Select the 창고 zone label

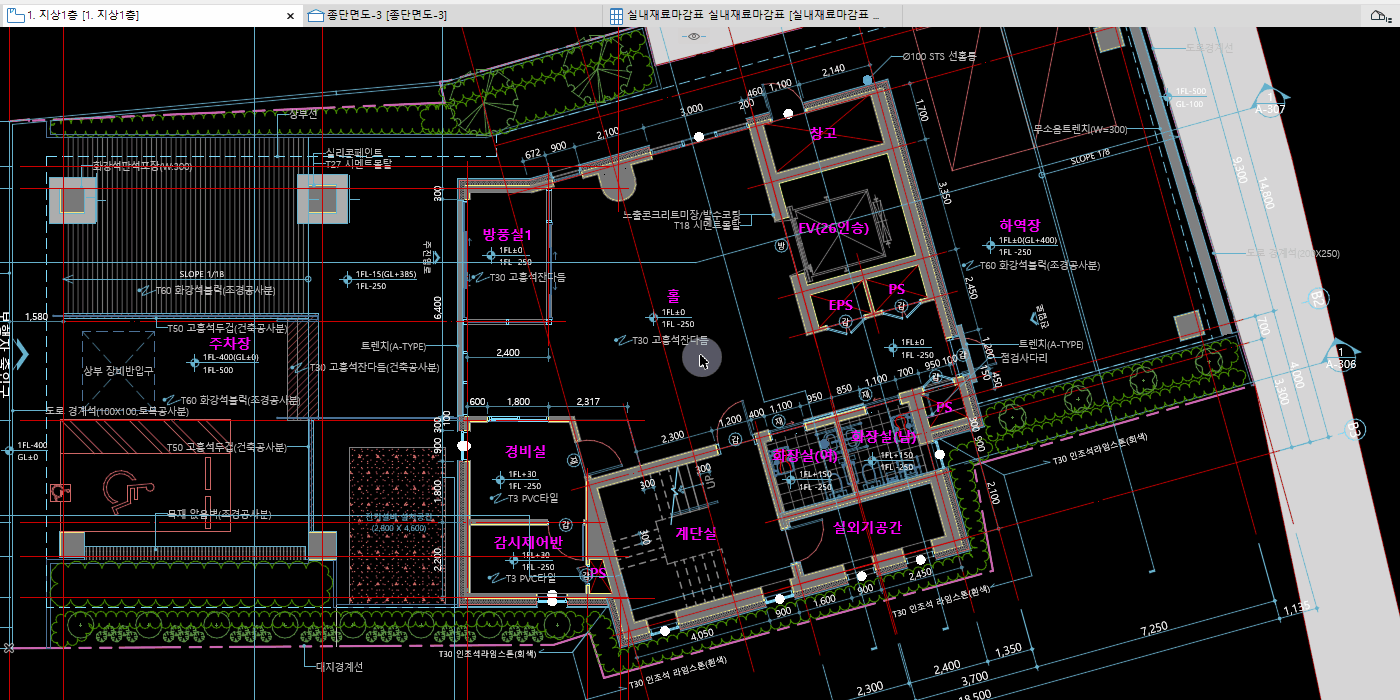822,133
